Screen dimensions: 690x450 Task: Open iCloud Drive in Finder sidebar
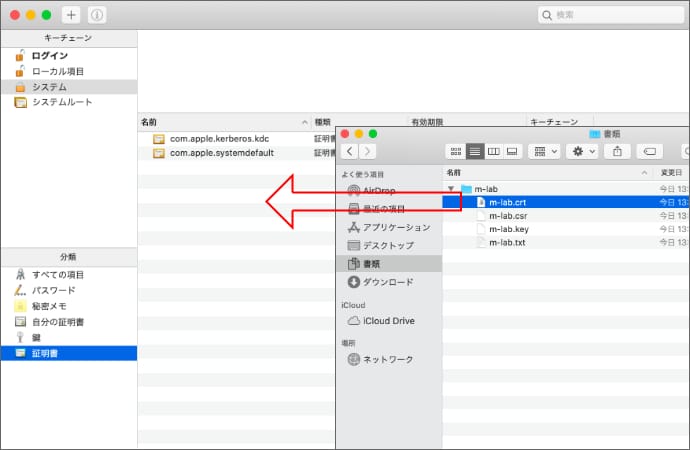pyautogui.click(x=388, y=320)
